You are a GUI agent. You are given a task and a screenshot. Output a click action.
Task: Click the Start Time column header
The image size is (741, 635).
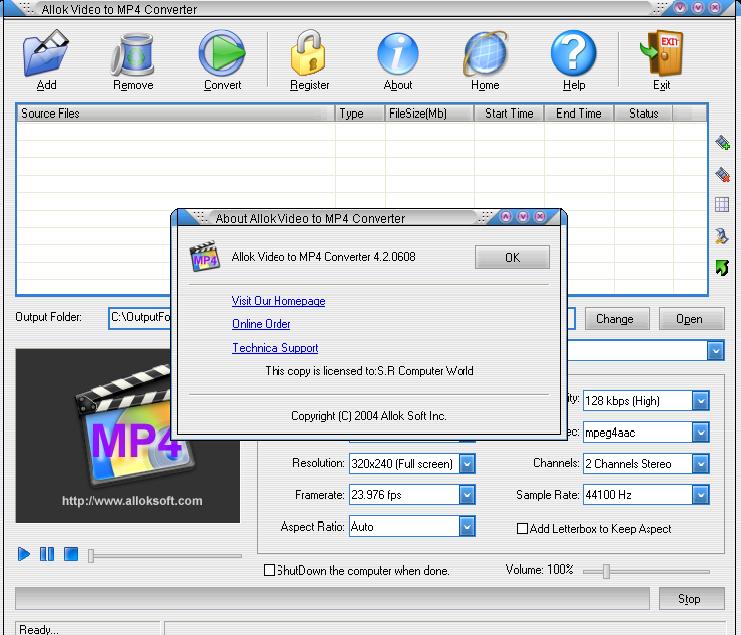pyautogui.click(x=509, y=113)
